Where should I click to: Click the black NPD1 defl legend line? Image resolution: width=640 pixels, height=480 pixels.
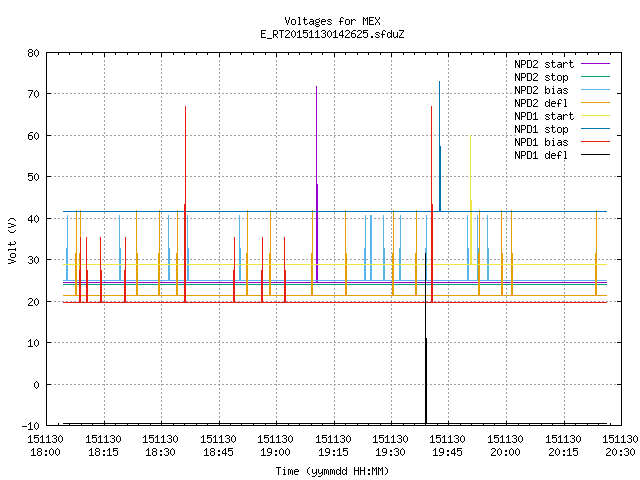595,155
